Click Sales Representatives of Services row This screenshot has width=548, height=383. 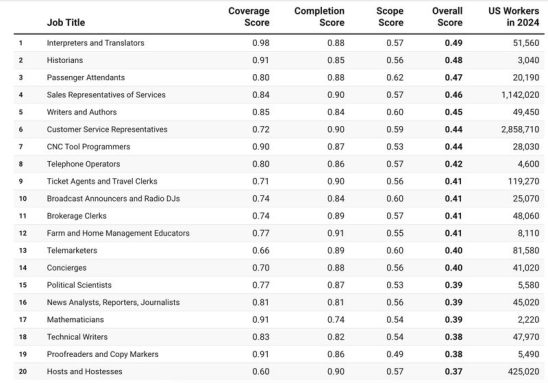[x=279, y=95]
